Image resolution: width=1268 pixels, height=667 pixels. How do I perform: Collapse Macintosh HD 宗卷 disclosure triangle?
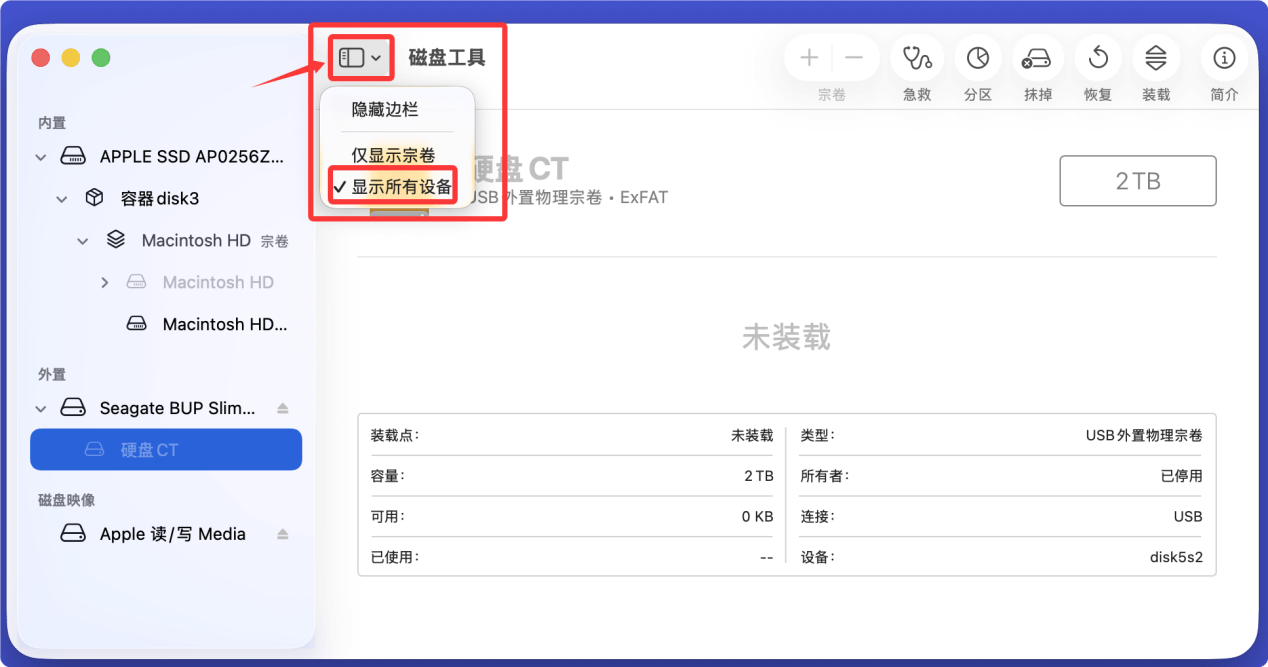click(83, 240)
